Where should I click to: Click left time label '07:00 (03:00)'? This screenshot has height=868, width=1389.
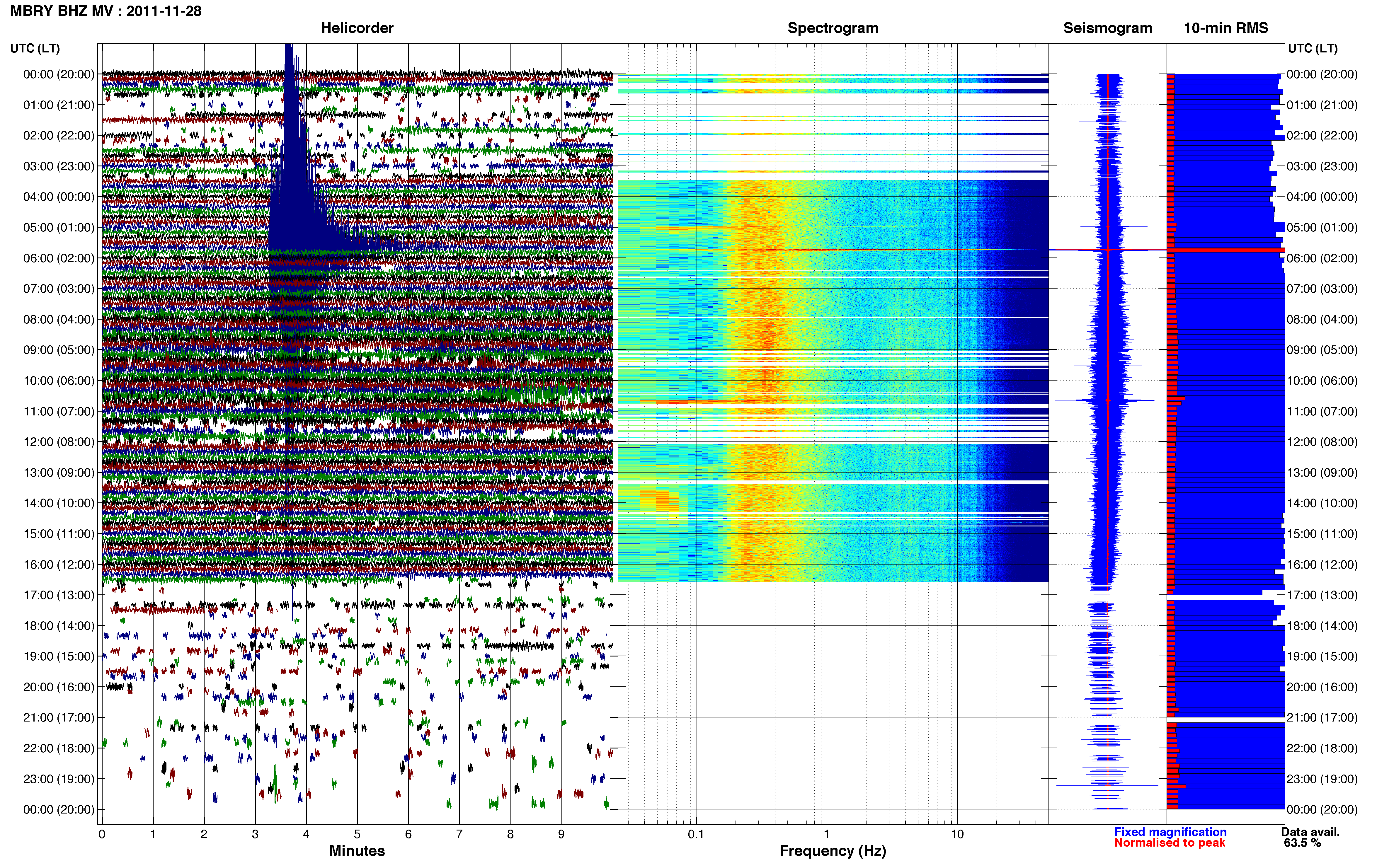coord(59,289)
